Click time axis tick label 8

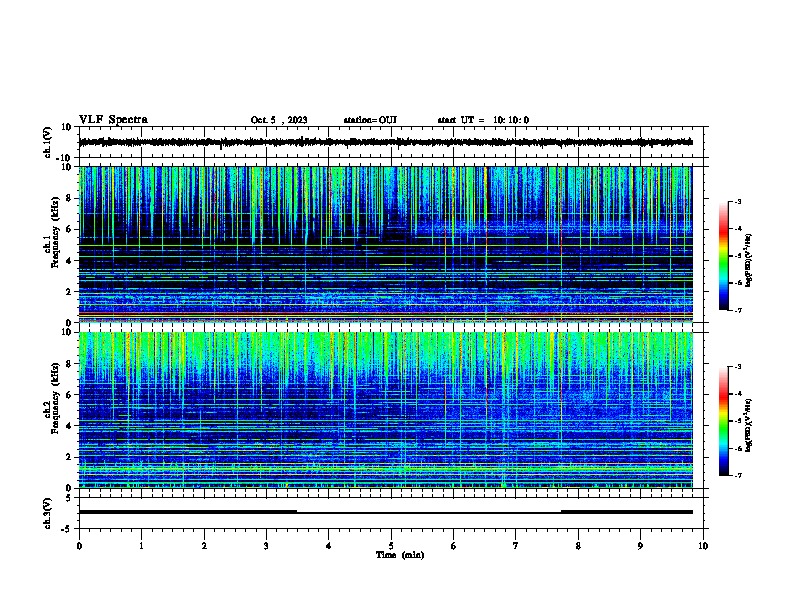coord(578,546)
